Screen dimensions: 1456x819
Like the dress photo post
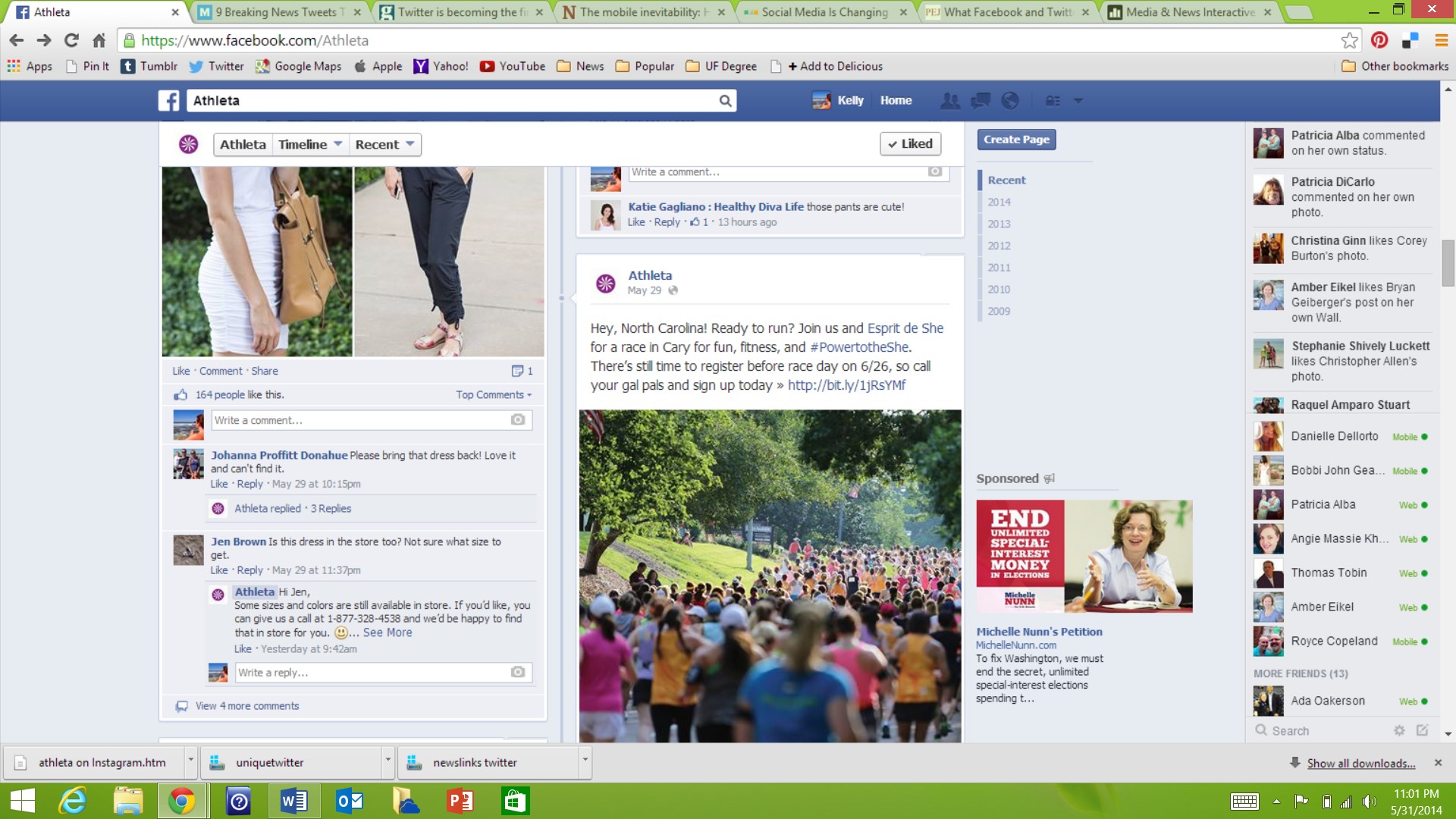(x=180, y=371)
